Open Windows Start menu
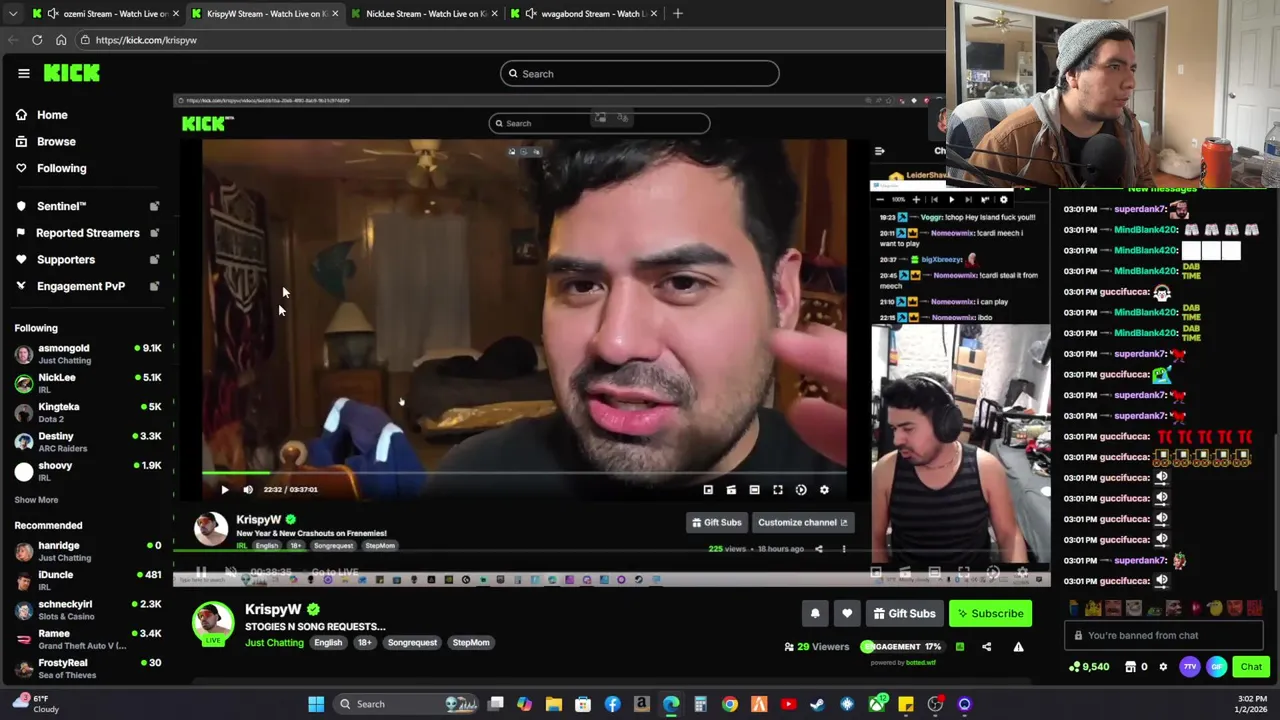The image size is (1280, 720). (316, 704)
